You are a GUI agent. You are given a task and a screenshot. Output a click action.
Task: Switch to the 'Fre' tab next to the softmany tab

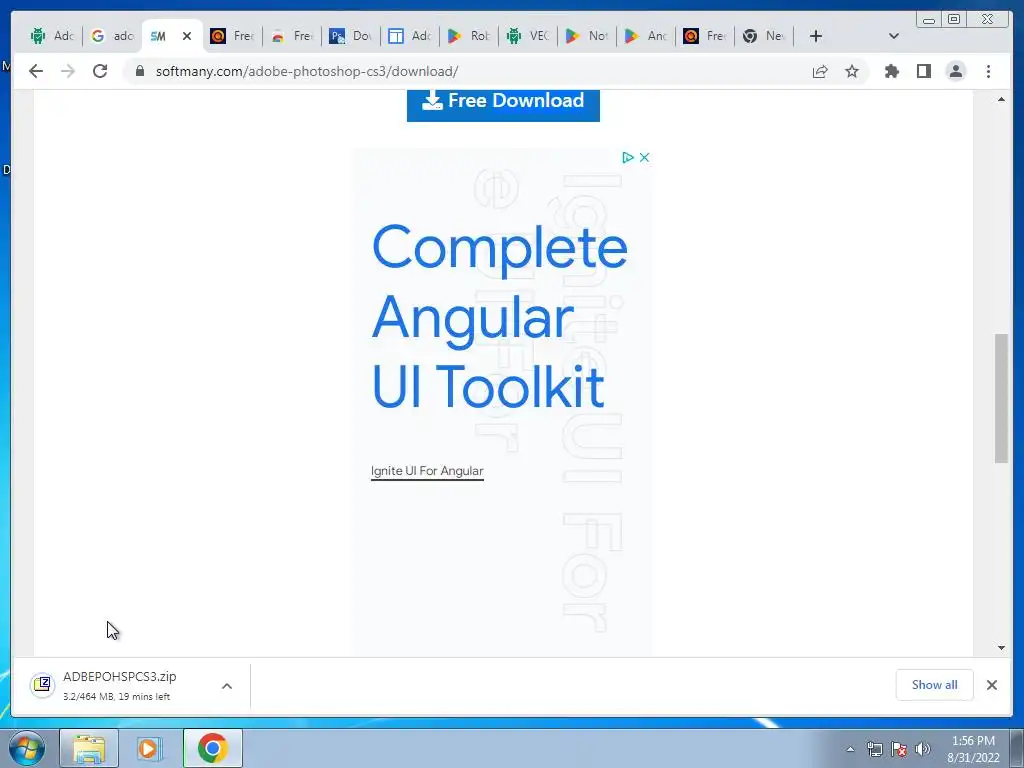[x=233, y=36]
